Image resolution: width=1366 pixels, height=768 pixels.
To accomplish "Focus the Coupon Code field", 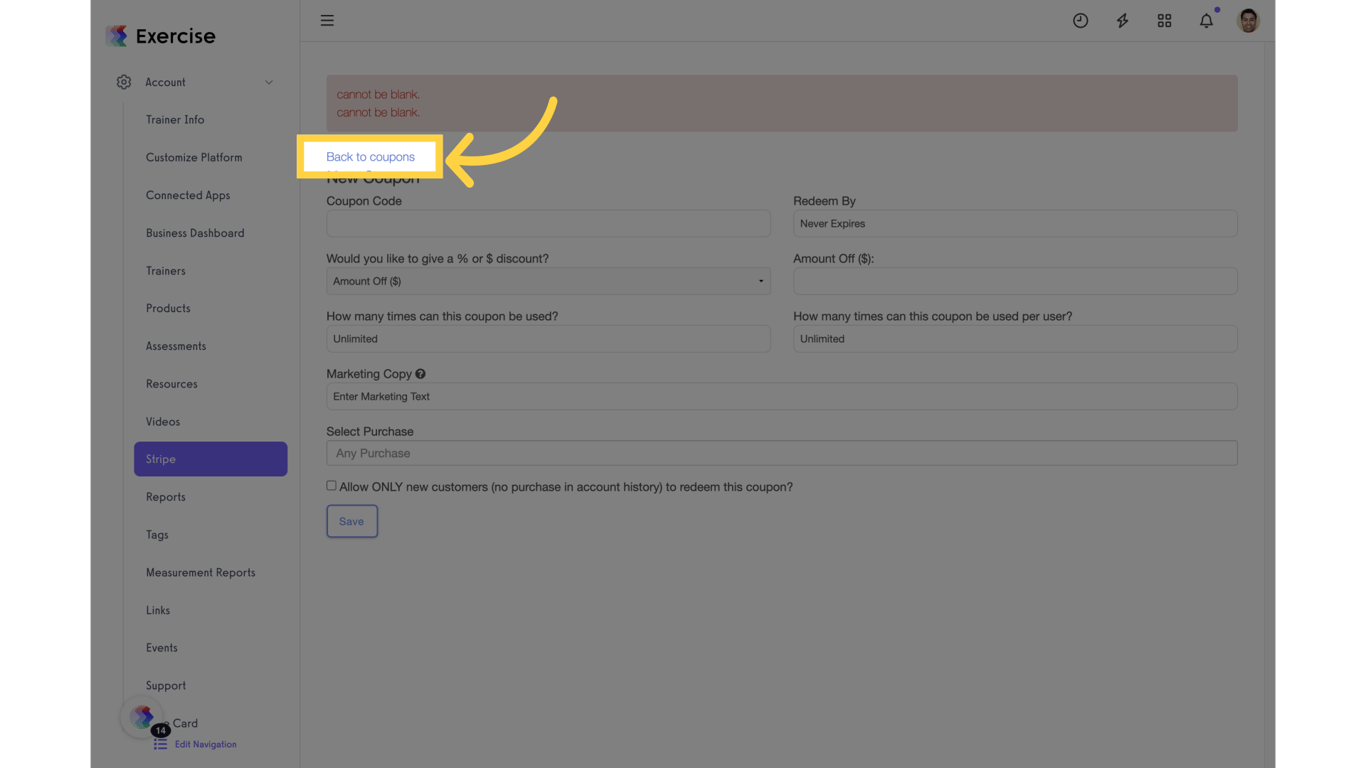I will (x=548, y=223).
